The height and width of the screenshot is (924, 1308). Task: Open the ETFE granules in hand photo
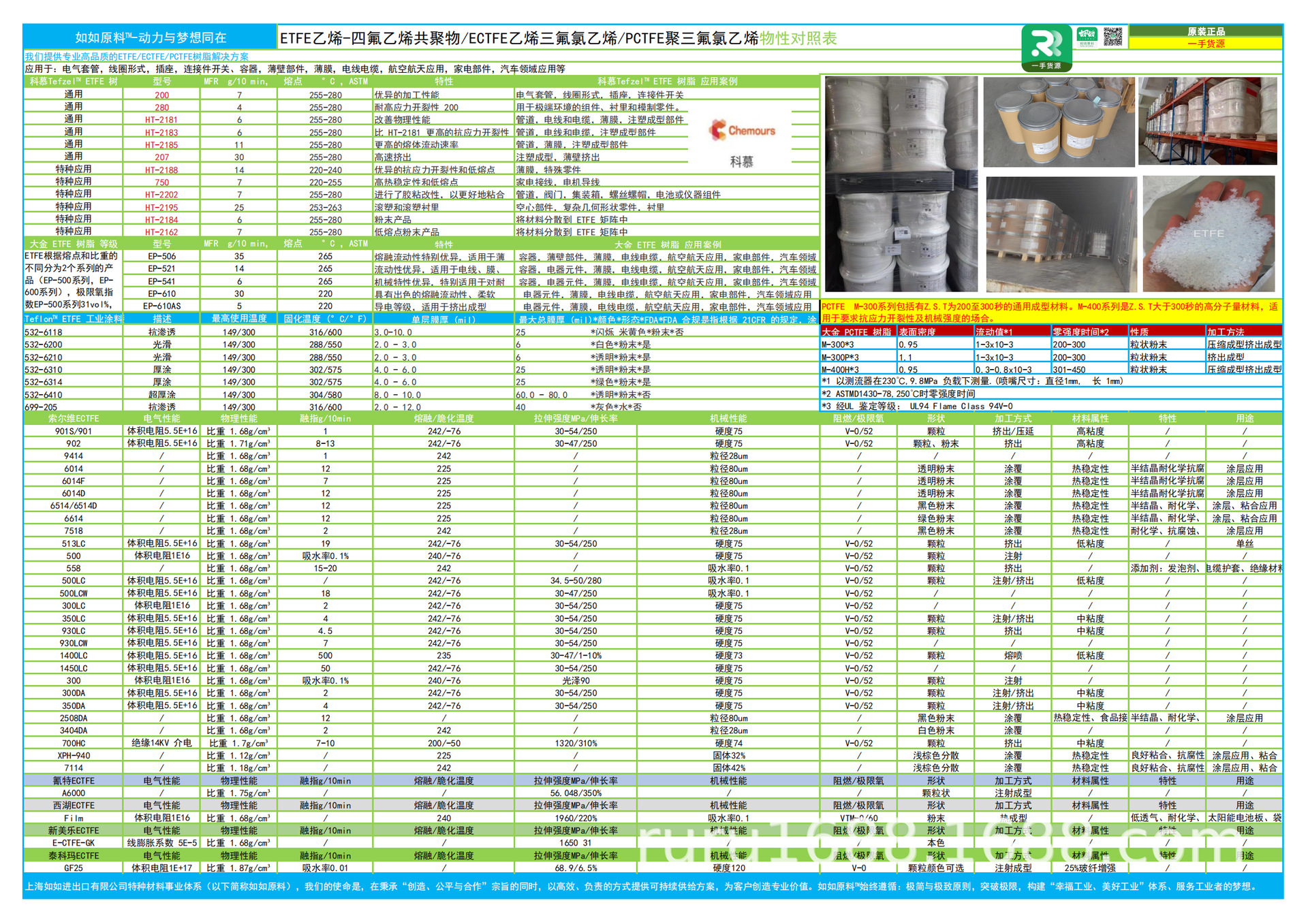(x=1208, y=234)
